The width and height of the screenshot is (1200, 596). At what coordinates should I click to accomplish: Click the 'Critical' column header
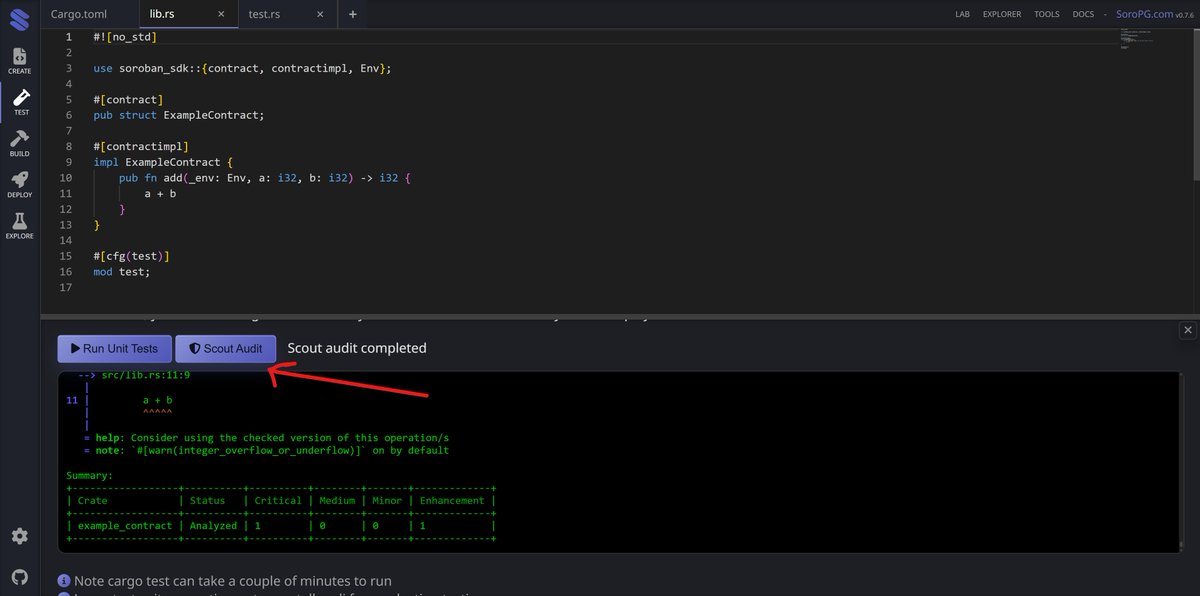278,500
